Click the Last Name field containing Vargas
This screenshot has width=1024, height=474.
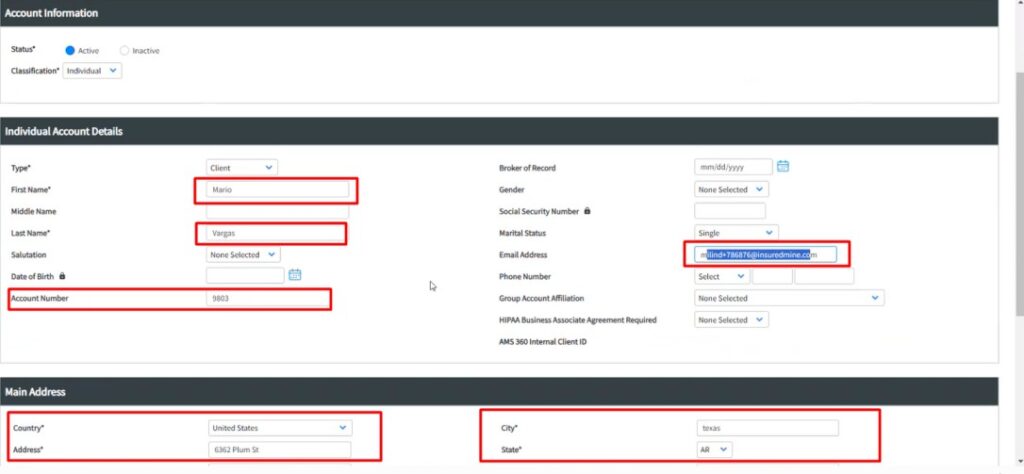click(x=277, y=233)
